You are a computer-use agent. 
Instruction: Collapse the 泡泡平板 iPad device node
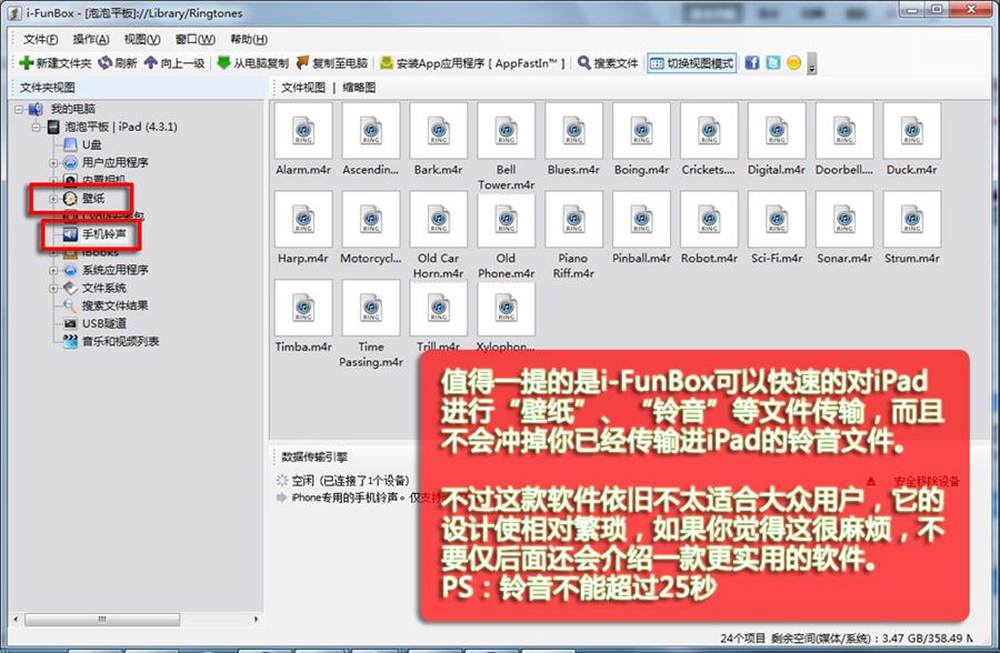coord(36,127)
